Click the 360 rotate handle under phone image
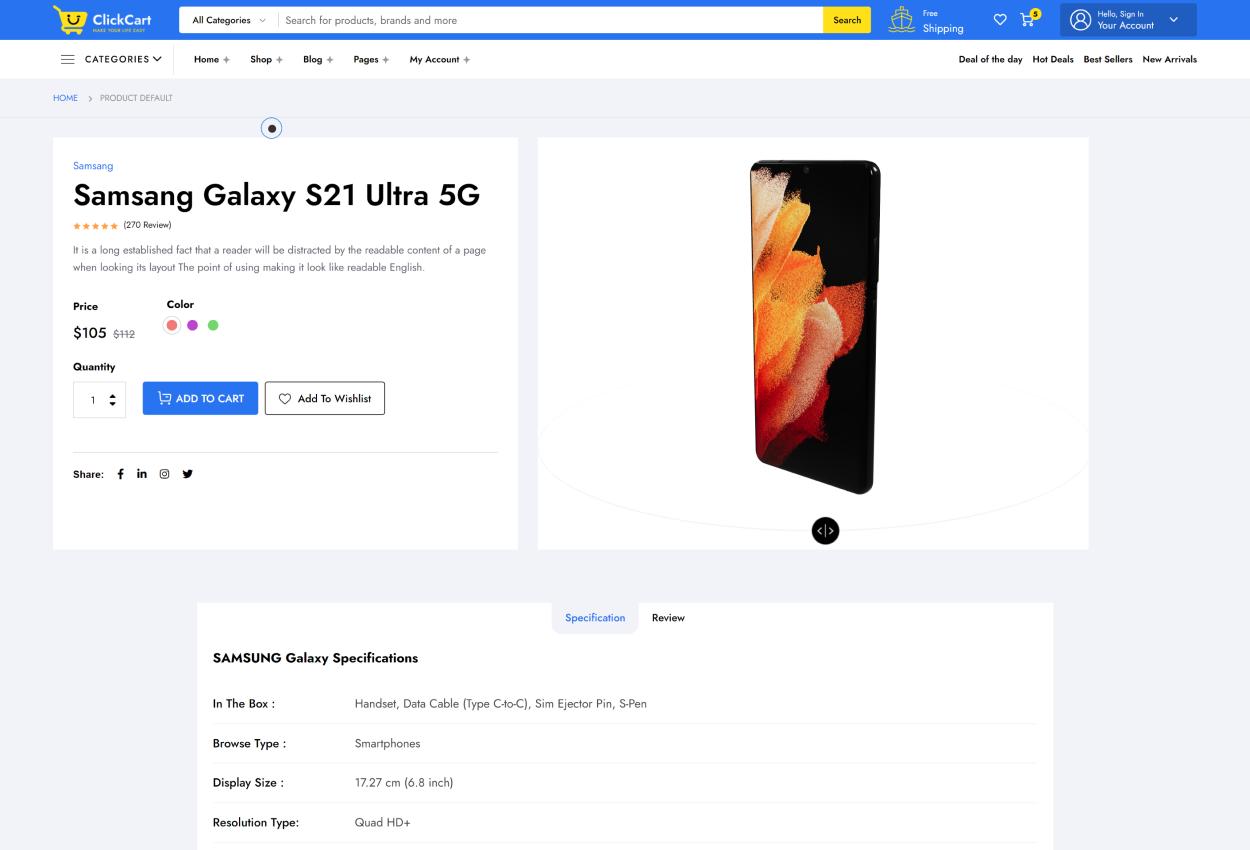This screenshot has width=1250, height=850. (x=825, y=531)
